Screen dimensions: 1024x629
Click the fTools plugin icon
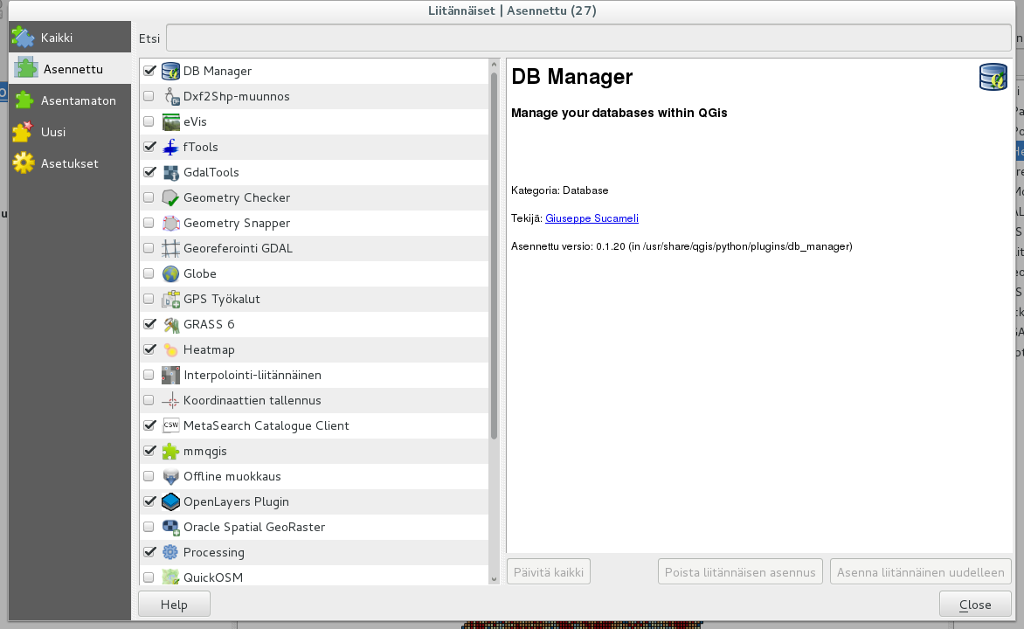(170, 147)
